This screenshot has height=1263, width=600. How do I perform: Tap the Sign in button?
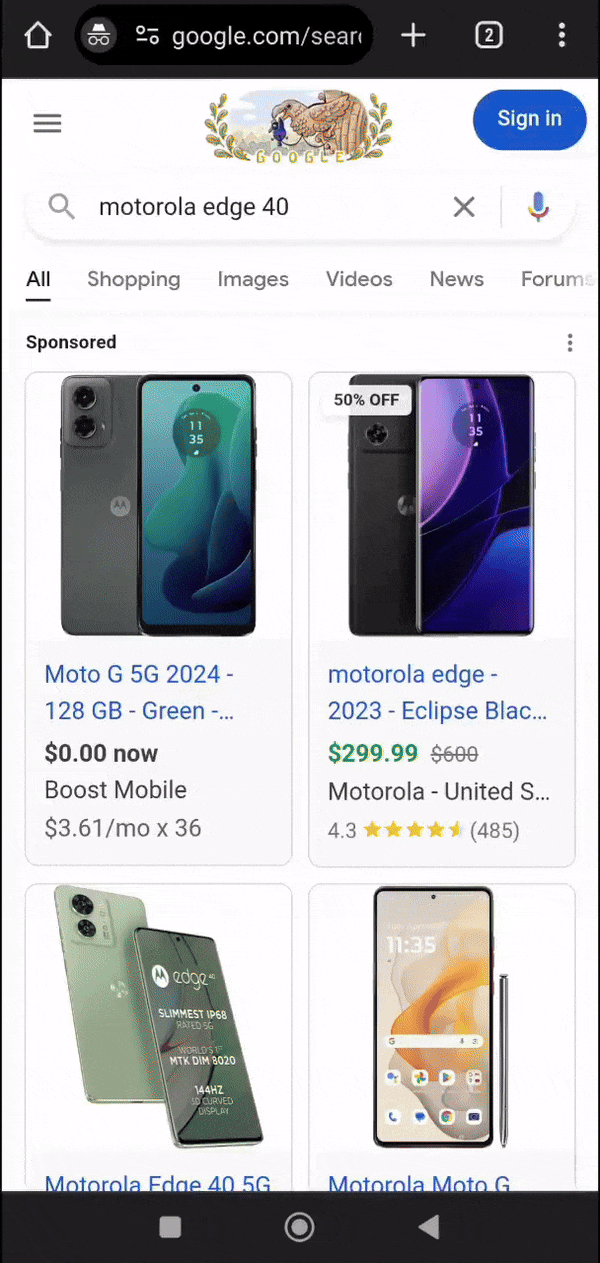click(529, 119)
